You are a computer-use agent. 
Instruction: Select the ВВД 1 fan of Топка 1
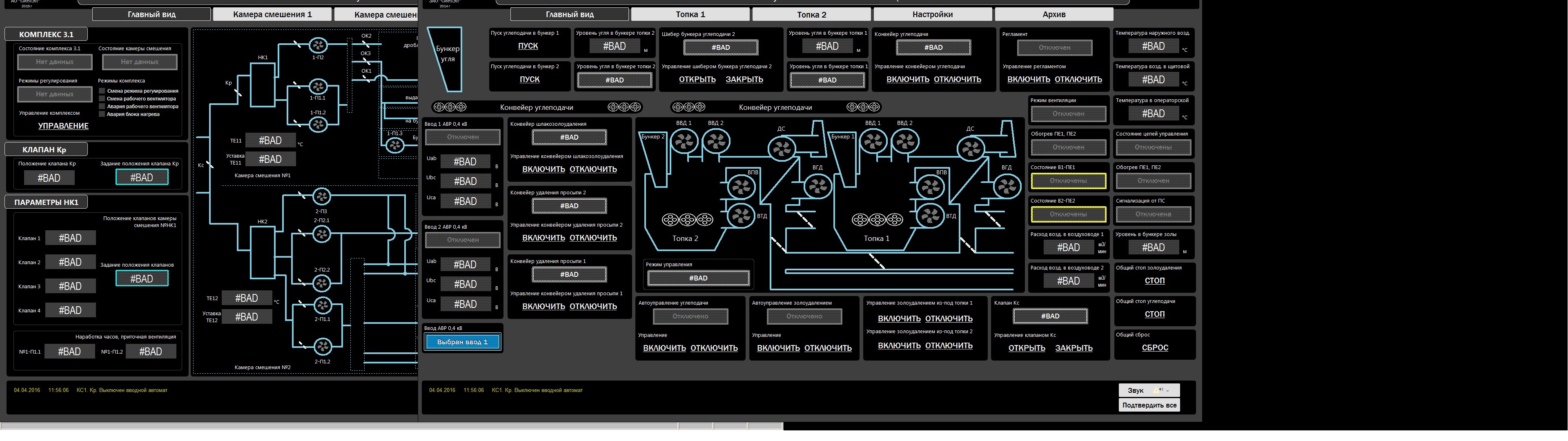tap(873, 142)
